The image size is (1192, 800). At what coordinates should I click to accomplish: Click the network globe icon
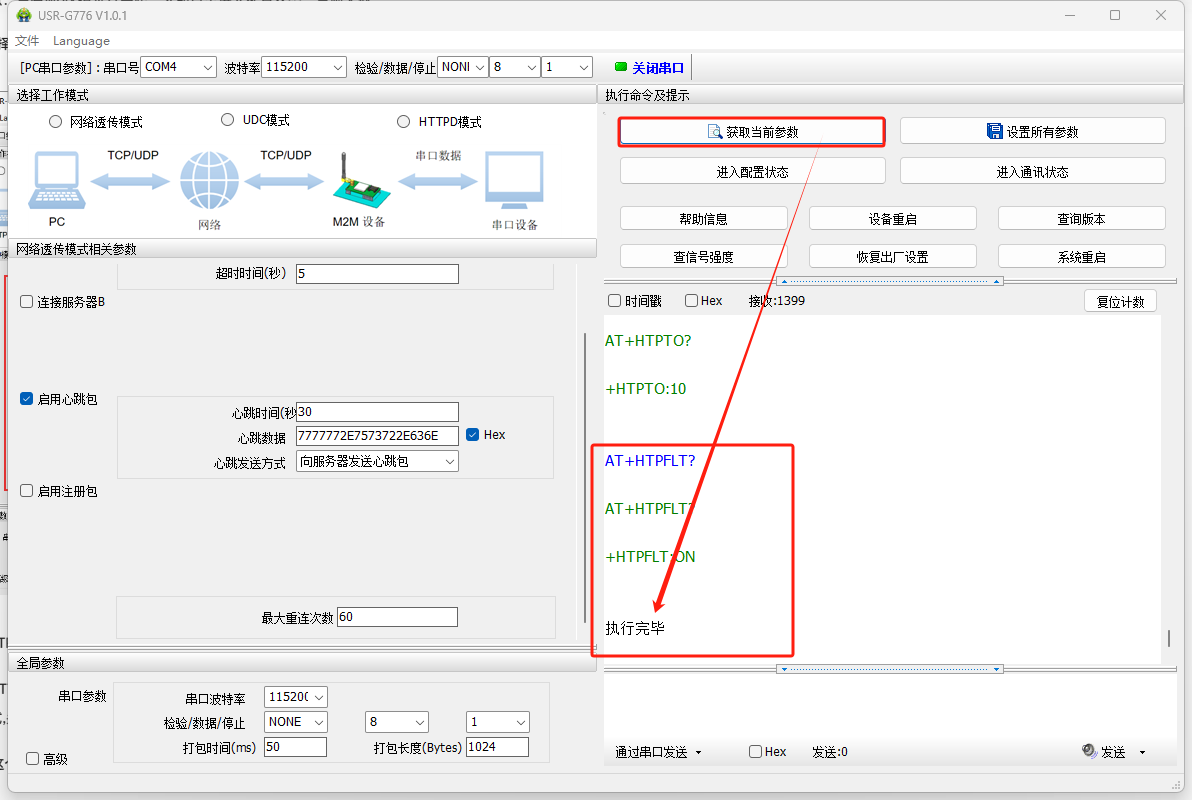(x=209, y=182)
